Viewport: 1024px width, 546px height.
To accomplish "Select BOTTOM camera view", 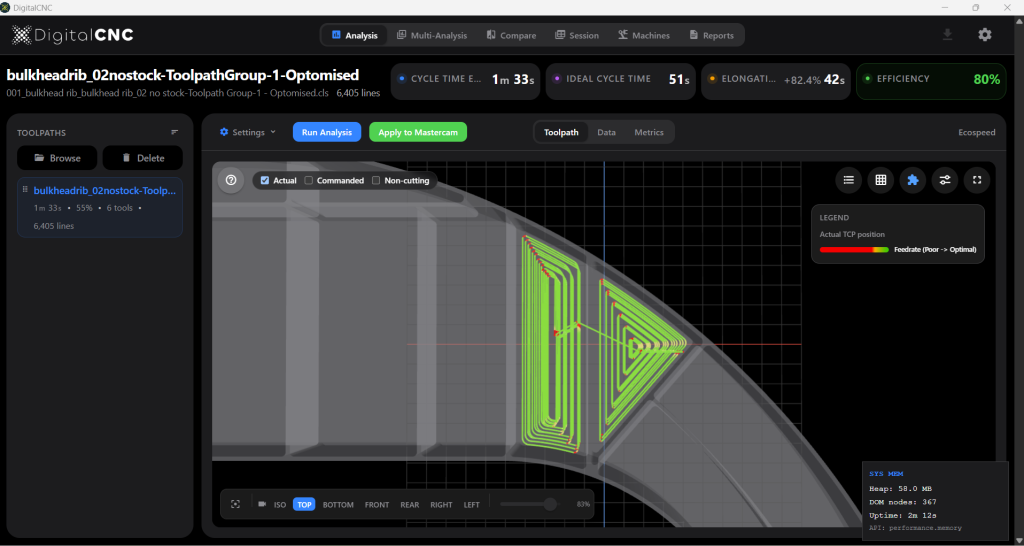I will (338, 504).
